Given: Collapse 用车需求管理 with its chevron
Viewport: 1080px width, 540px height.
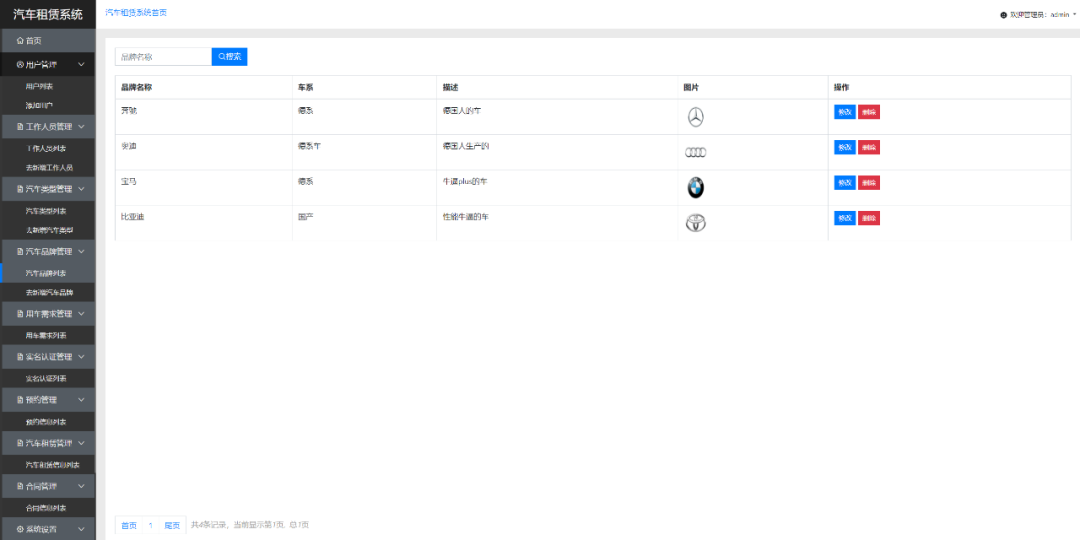Looking at the screenshot, I should 81,313.
